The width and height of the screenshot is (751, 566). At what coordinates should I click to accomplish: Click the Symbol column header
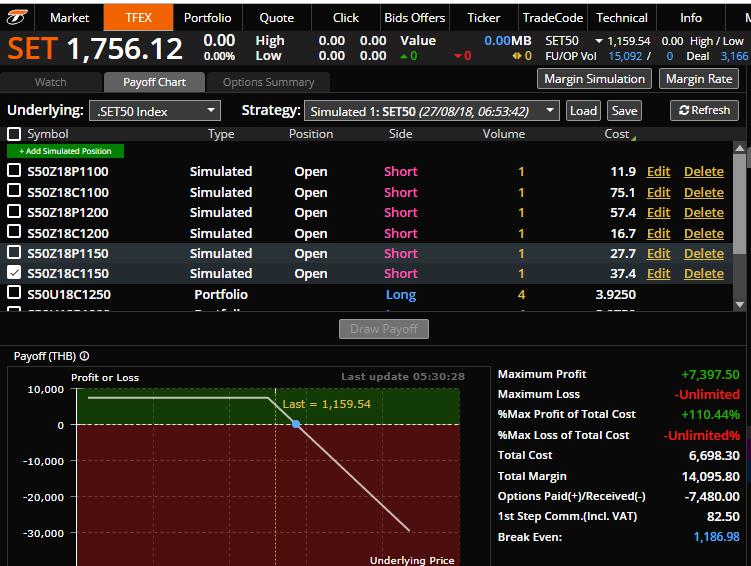(47, 134)
